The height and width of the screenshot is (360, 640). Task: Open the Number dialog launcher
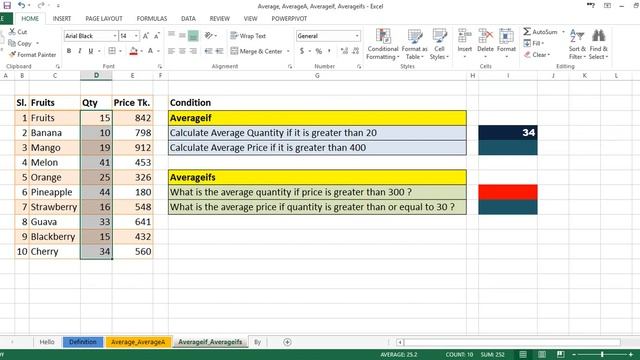pos(359,66)
